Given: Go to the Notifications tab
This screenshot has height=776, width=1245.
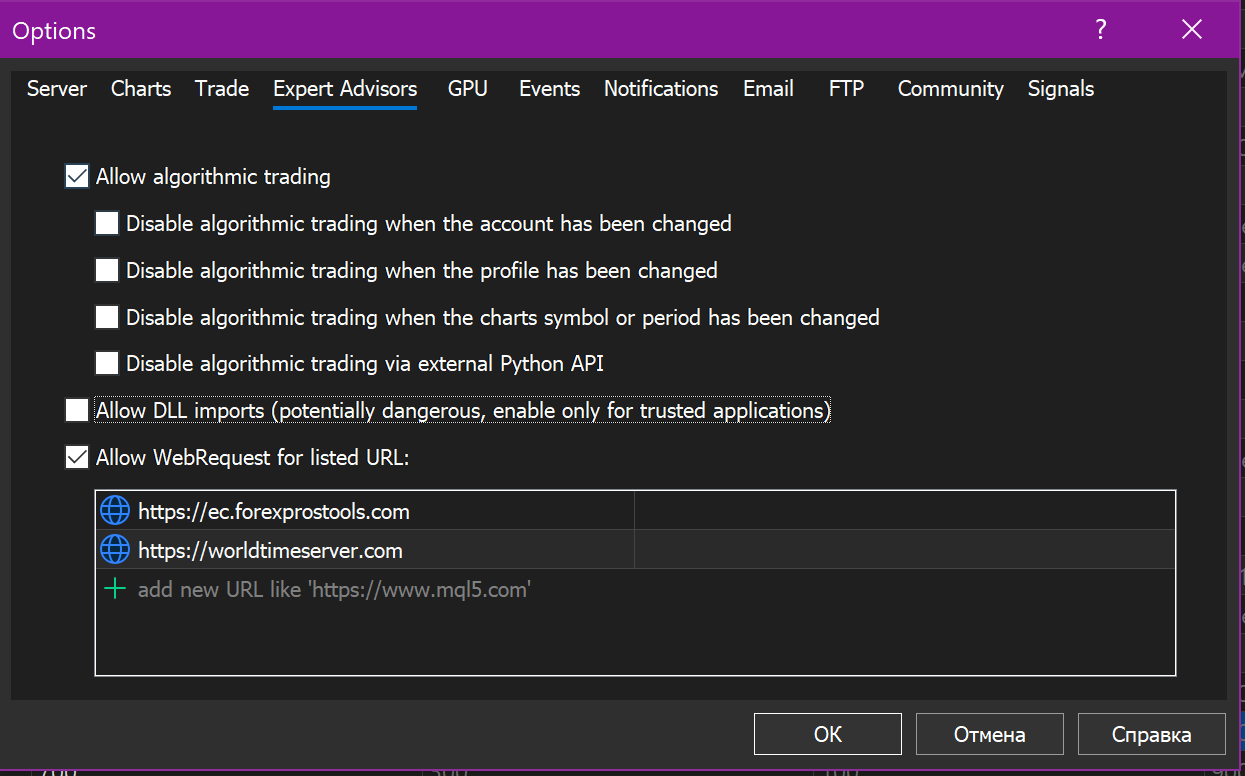Looking at the screenshot, I should pos(661,89).
